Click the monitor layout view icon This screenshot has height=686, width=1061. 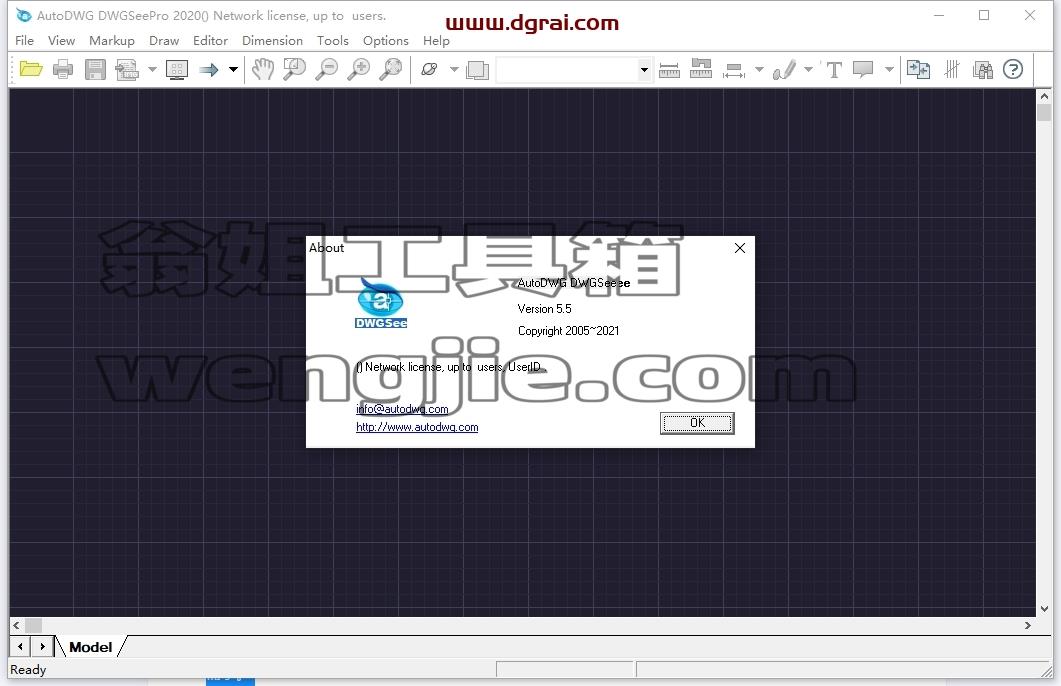177,69
